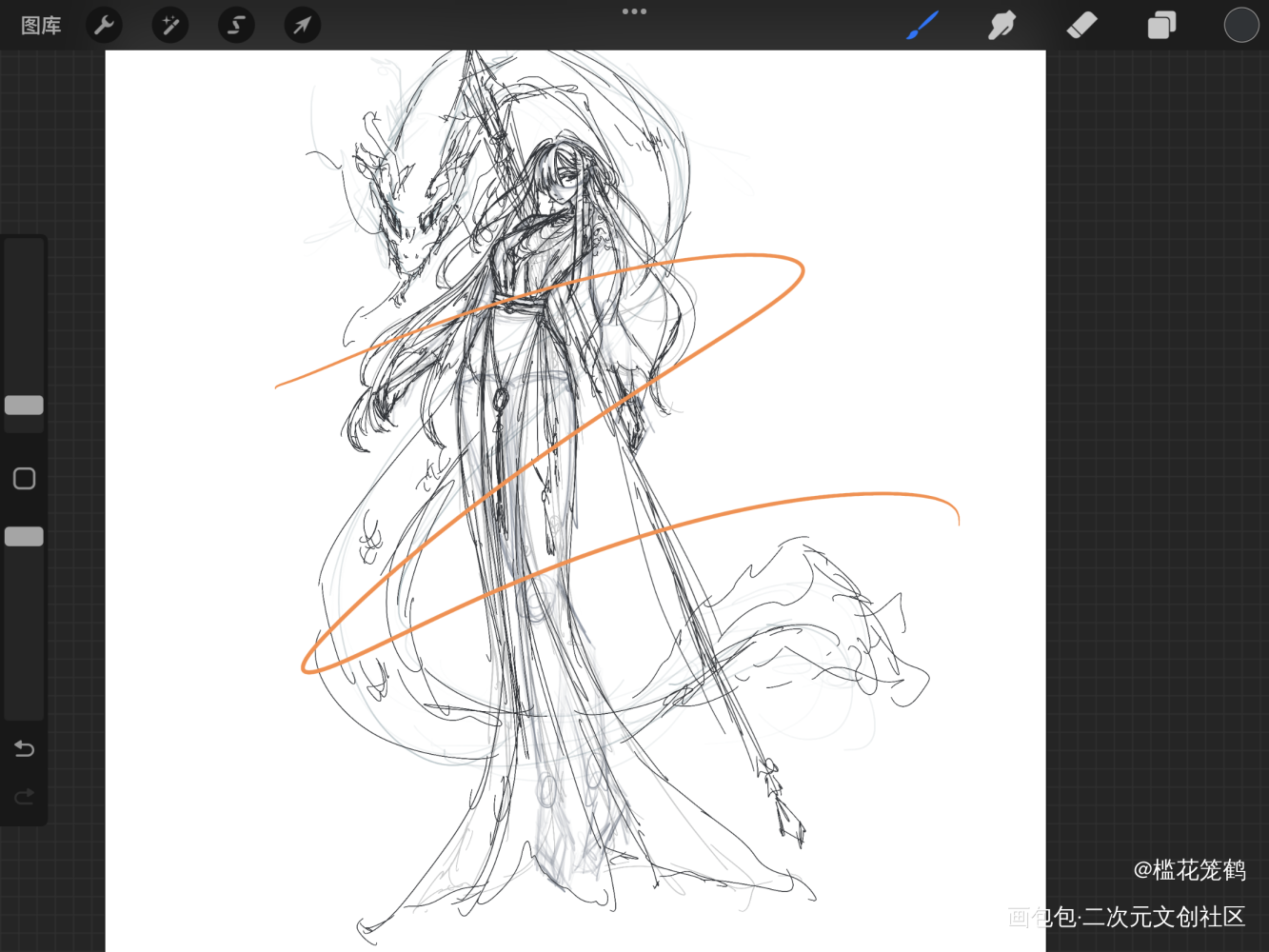Open the Layers panel
Screen dimensions: 1269x952
[x=1161, y=26]
